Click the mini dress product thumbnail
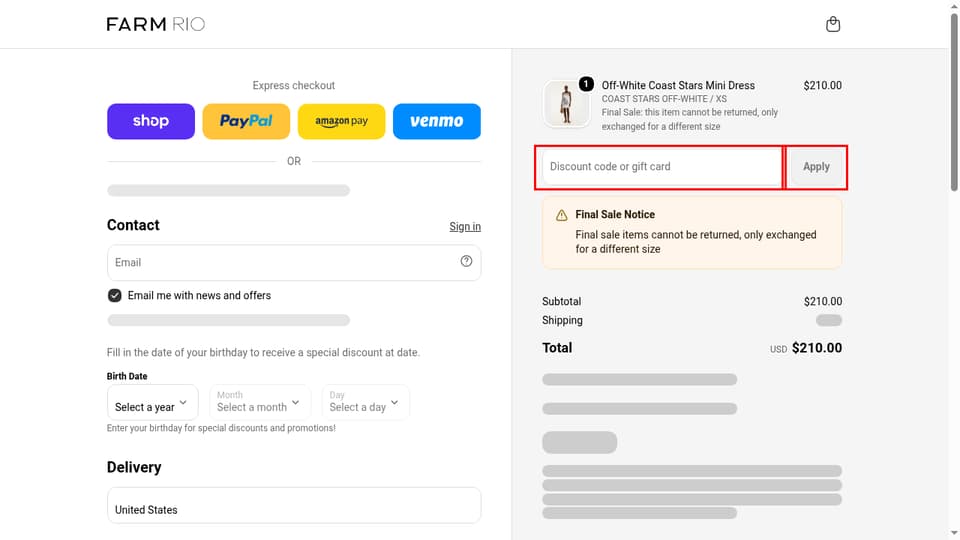The height and width of the screenshot is (540, 960). click(566, 104)
